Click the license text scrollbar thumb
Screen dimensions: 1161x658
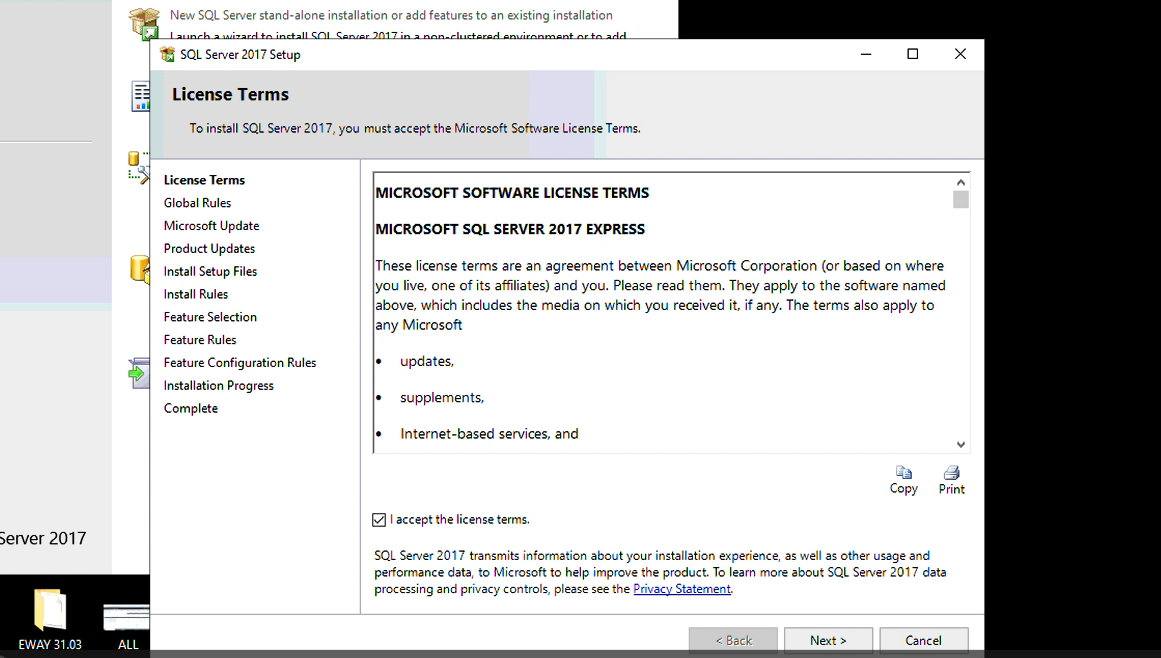[960, 200]
